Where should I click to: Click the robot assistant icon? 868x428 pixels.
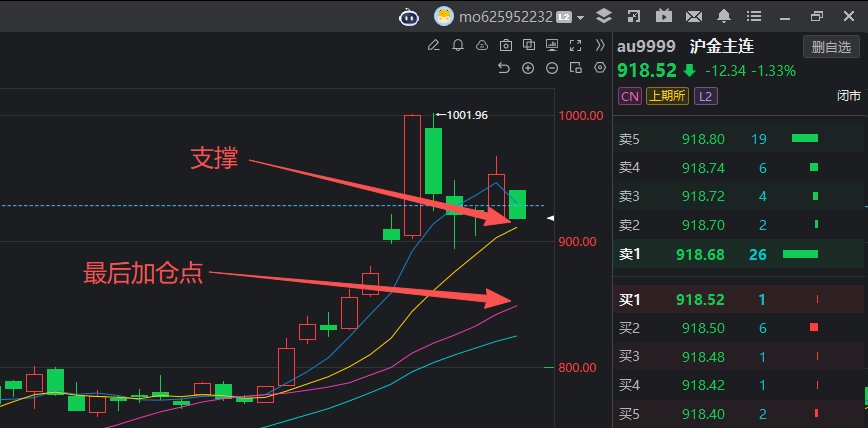tap(410, 16)
